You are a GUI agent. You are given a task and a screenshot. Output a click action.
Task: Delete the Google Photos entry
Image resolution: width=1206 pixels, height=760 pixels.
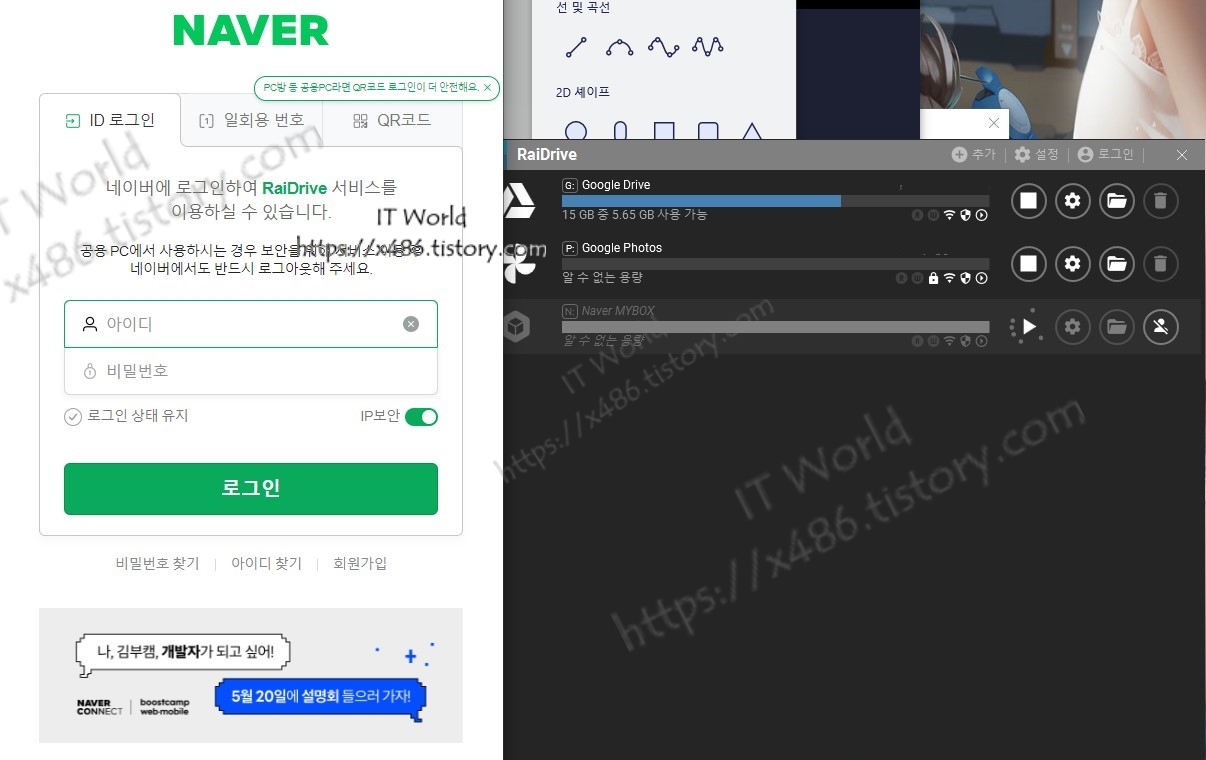click(1160, 264)
